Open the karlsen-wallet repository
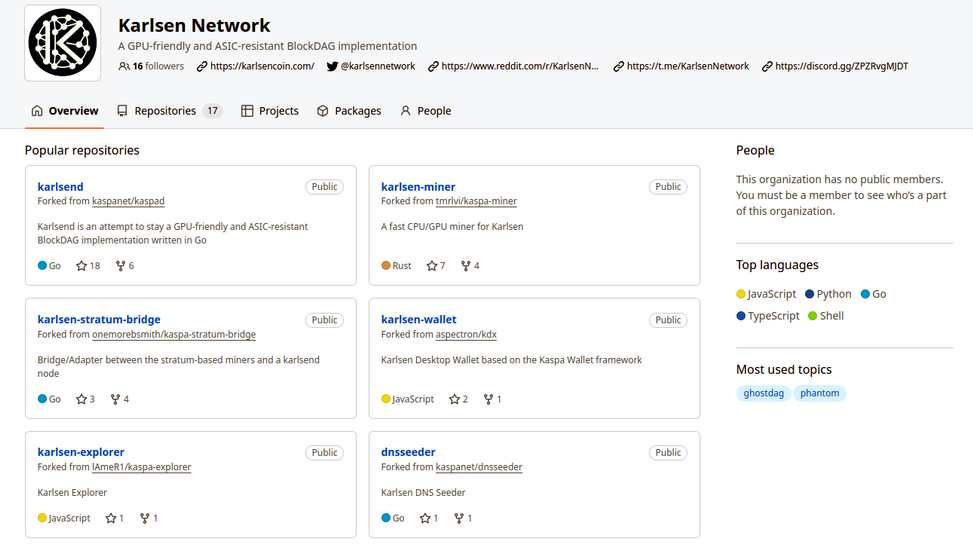Screen dimensions: 973x553 tap(419, 320)
